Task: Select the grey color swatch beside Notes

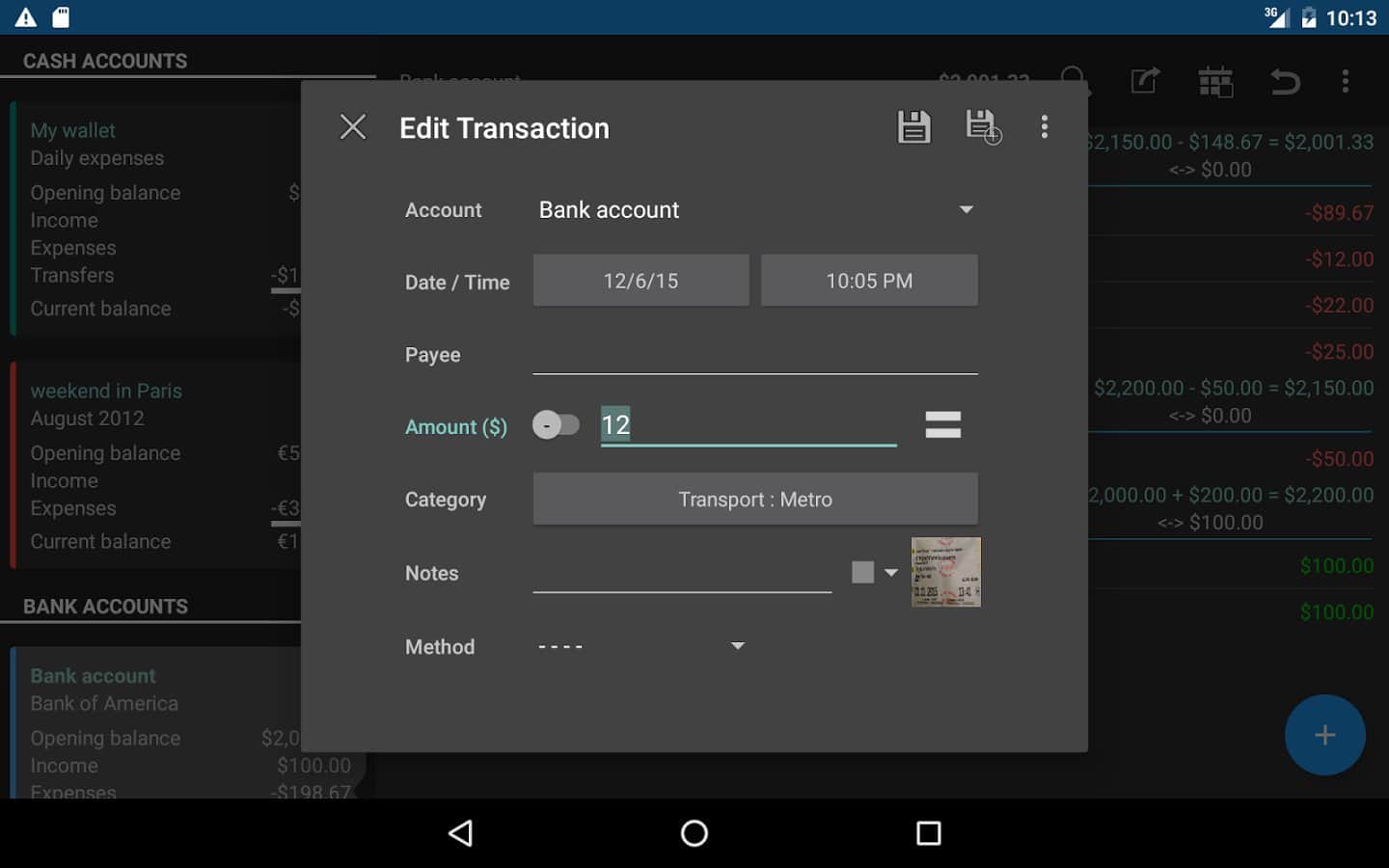Action: click(x=862, y=573)
